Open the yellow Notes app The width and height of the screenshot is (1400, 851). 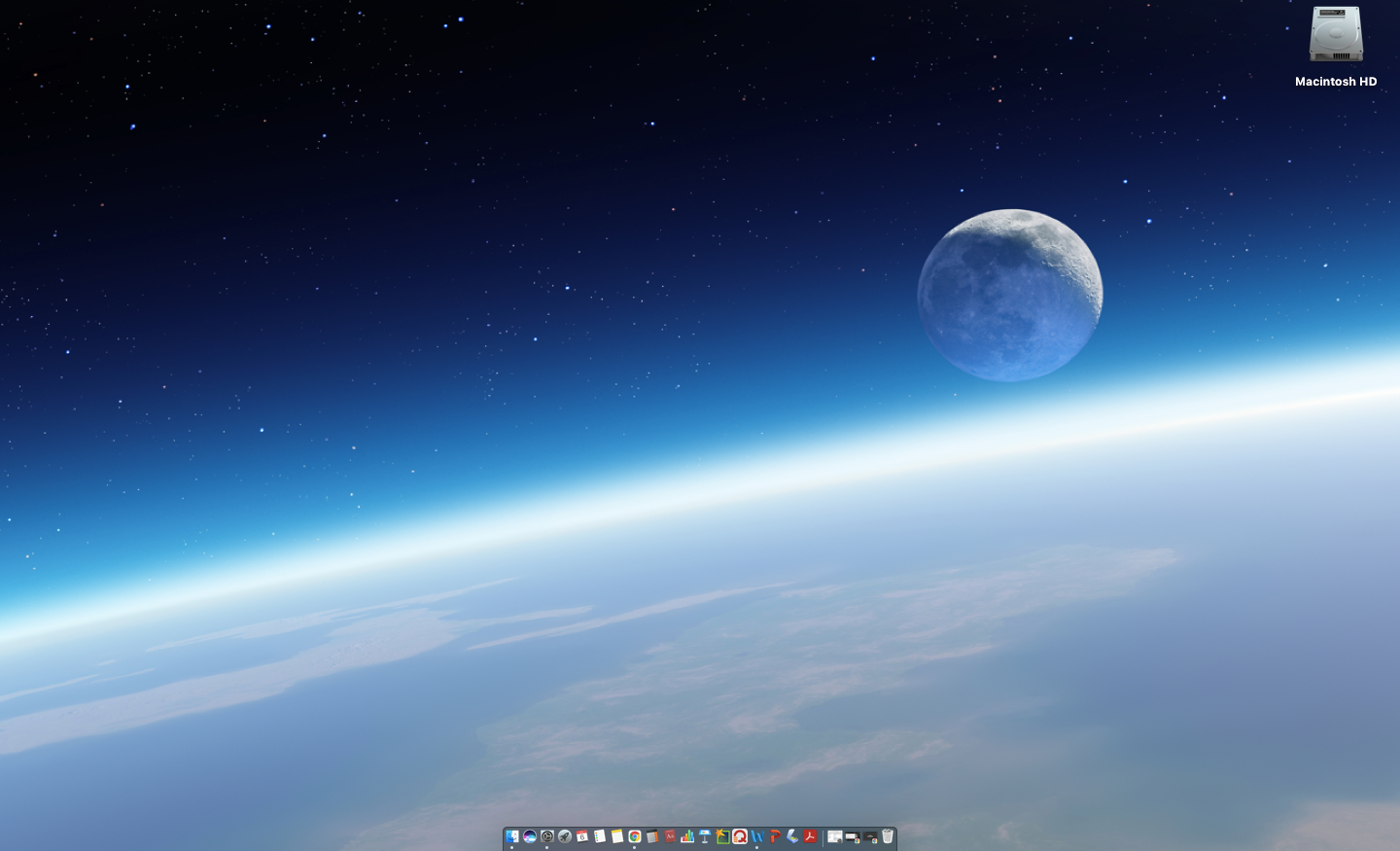pos(617,836)
